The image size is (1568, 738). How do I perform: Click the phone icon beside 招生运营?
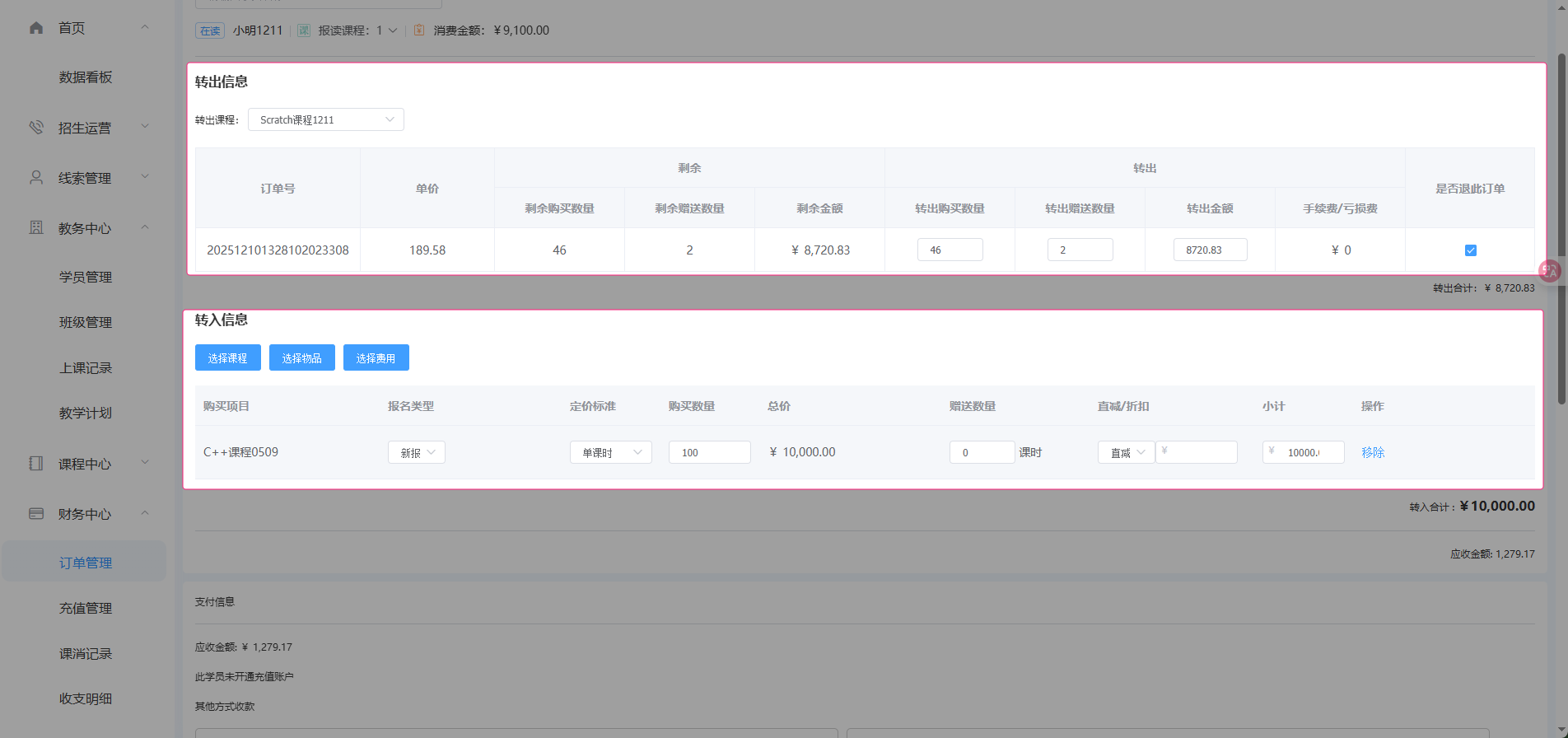36,128
